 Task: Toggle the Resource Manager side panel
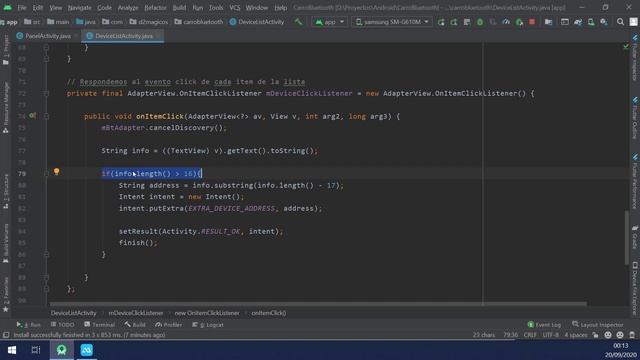[x=6, y=107]
